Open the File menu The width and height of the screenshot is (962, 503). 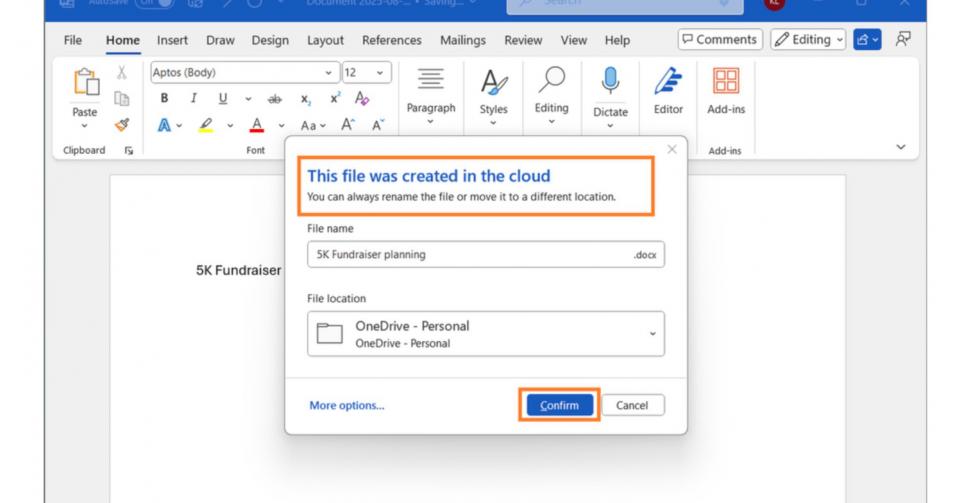pyautogui.click(x=72, y=40)
